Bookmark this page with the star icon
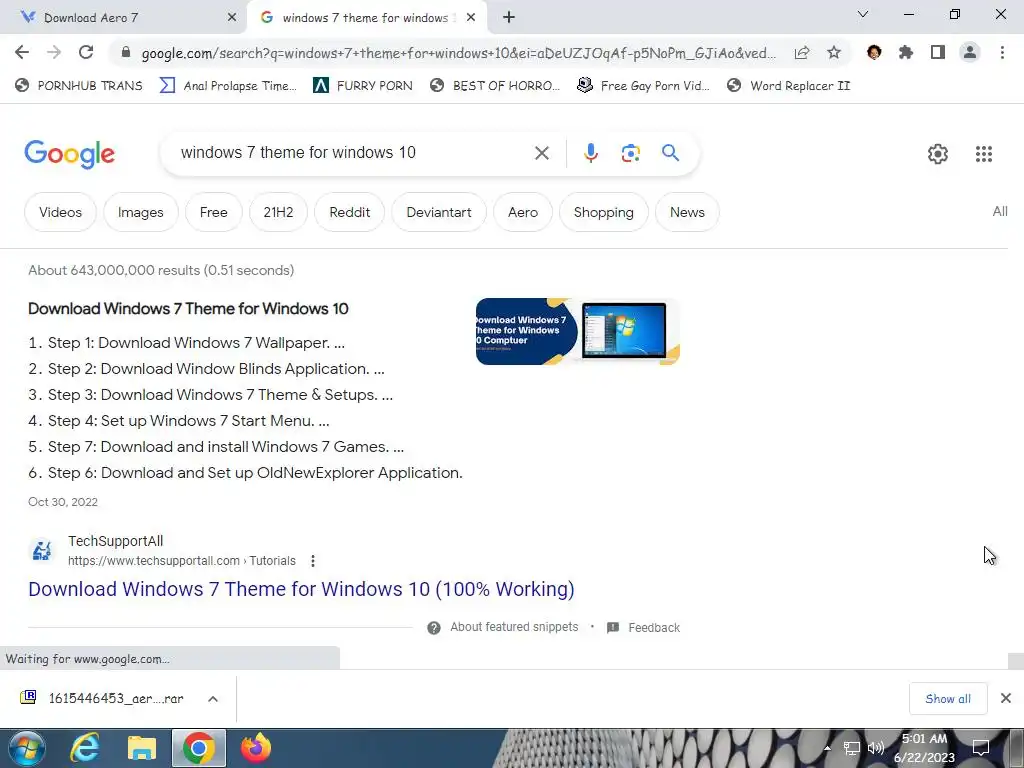This screenshot has width=1024, height=768. pyautogui.click(x=834, y=53)
